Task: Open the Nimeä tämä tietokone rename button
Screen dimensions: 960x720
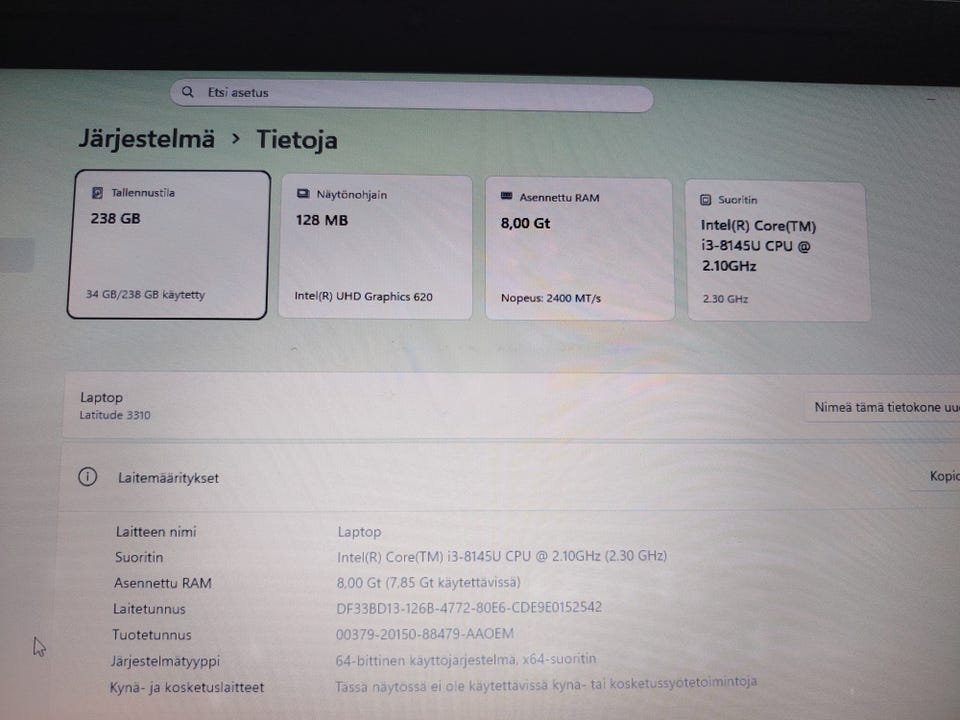Action: [883, 407]
